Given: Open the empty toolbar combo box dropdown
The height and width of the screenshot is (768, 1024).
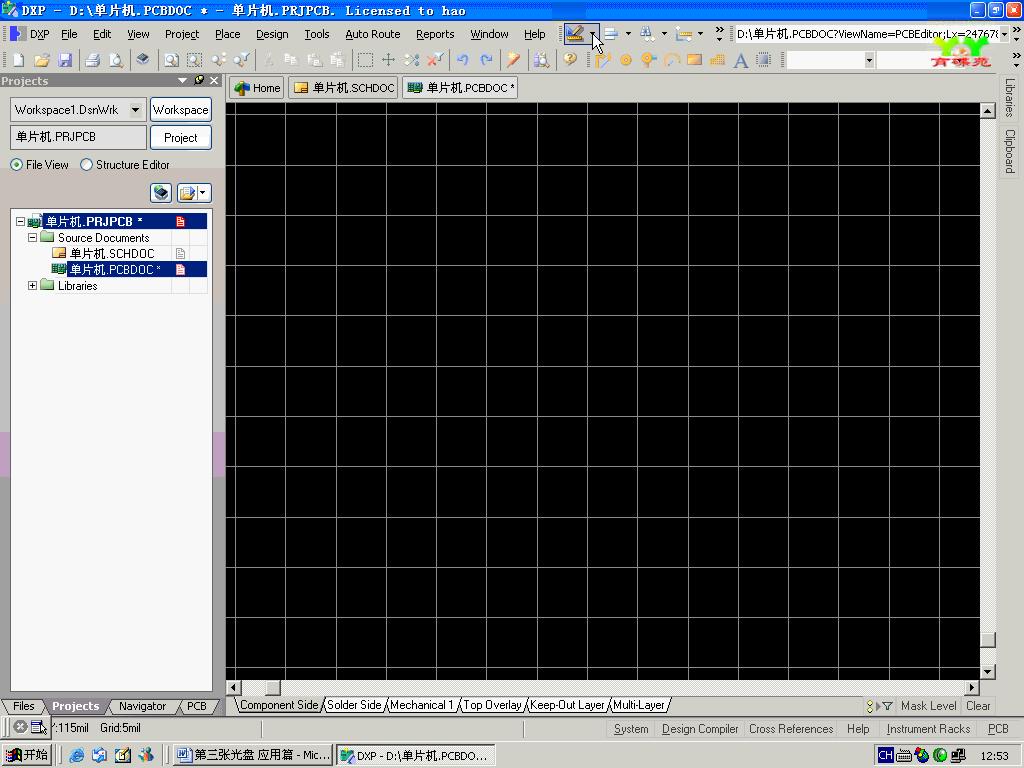Looking at the screenshot, I should click(869, 60).
